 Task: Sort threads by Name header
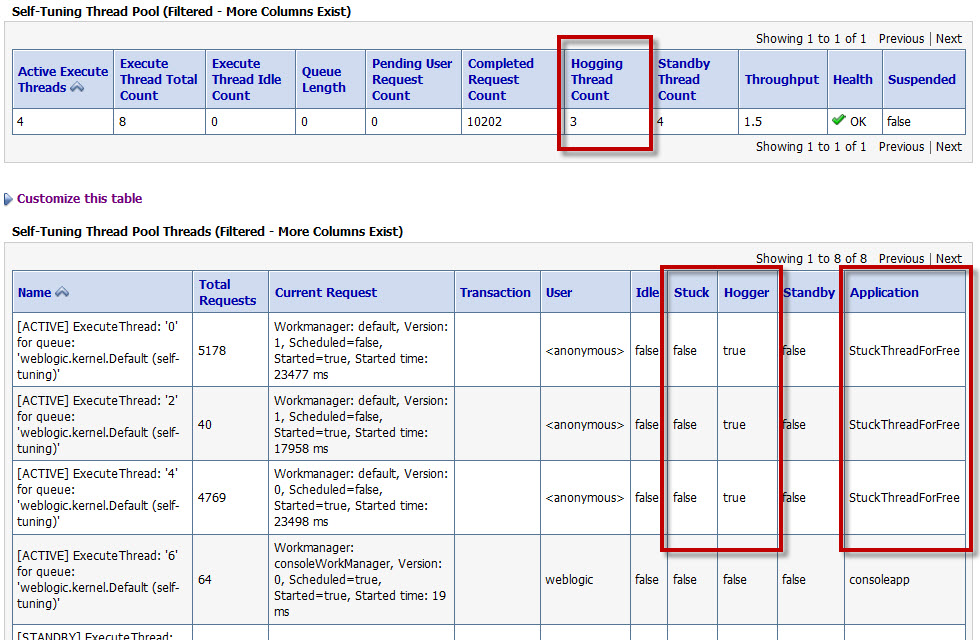click(x=34, y=292)
